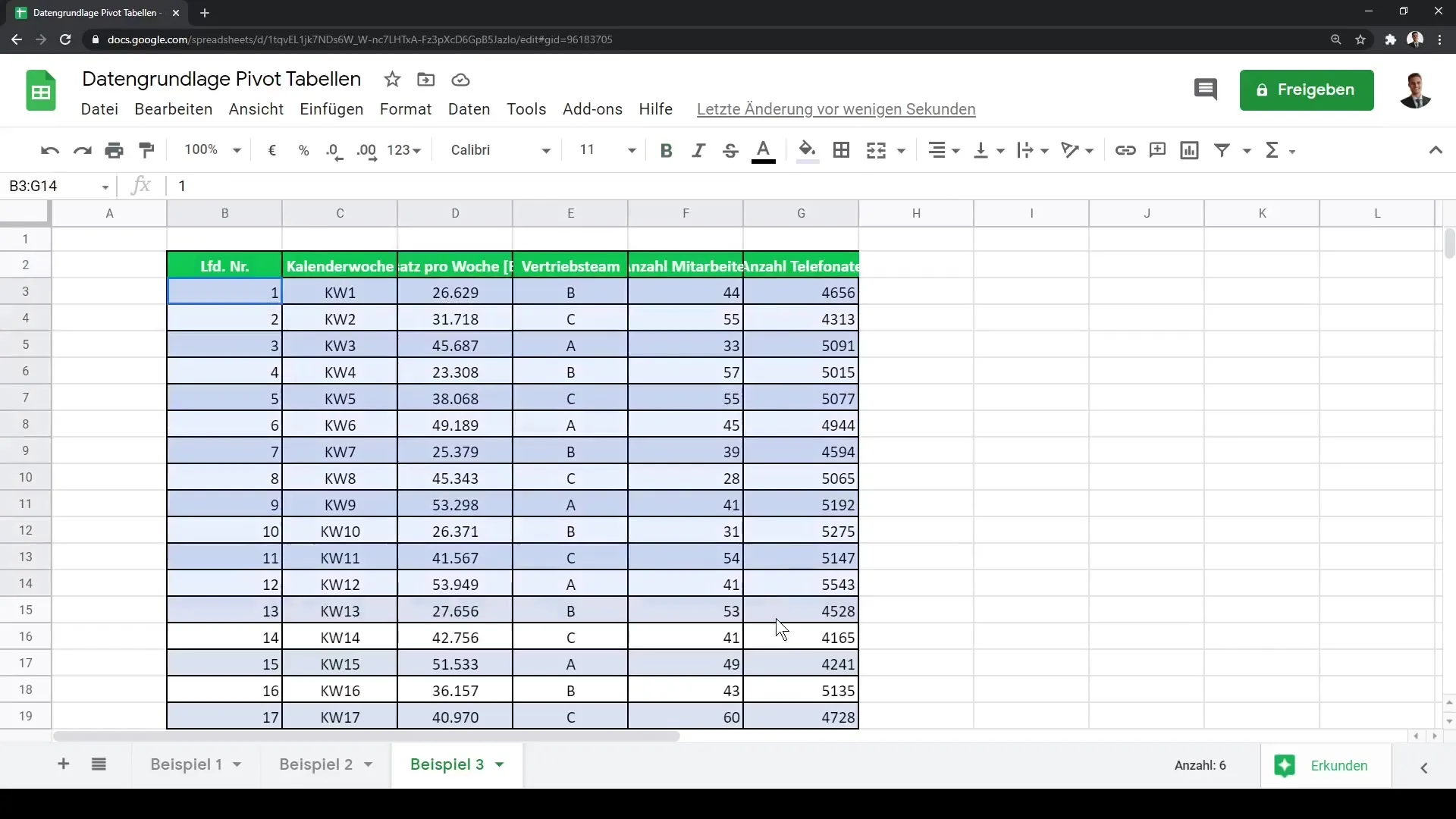Viewport: 1456px width, 819px height.
Task: Click the undo arrow icon
Action: [50, 150]
